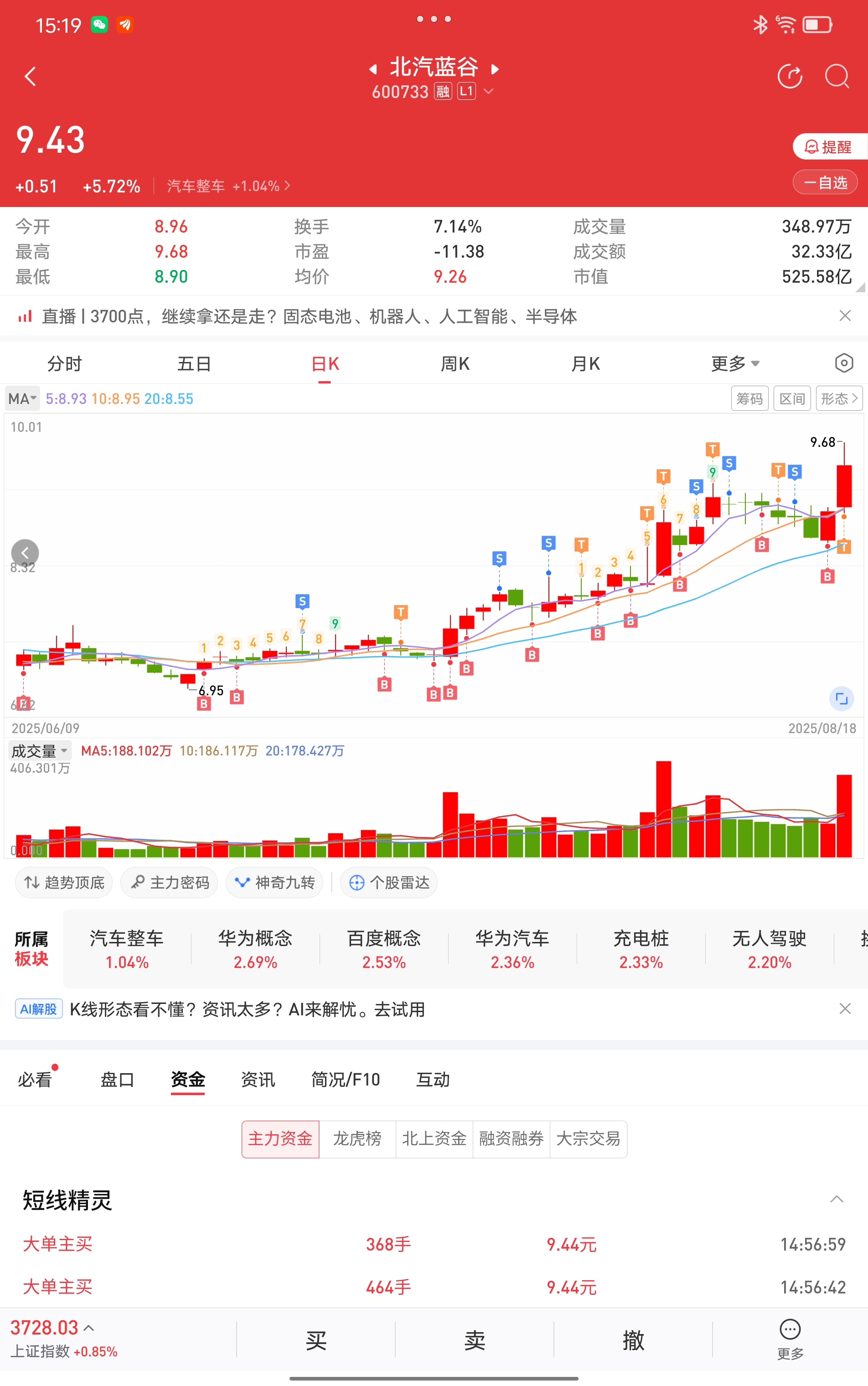This screenshot has width=868, height=1386.
Task: Select 龙虎榜 sub-tab
Action: tap(357, 1138)
